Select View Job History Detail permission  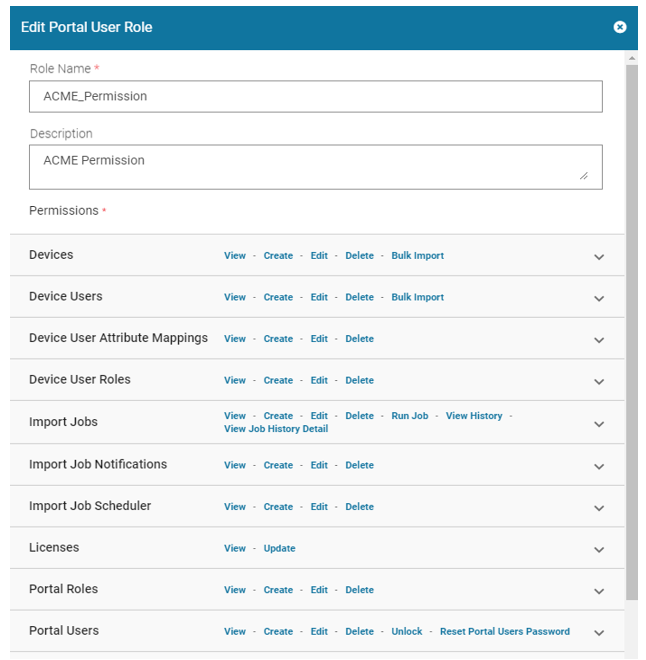click(276, 429)
